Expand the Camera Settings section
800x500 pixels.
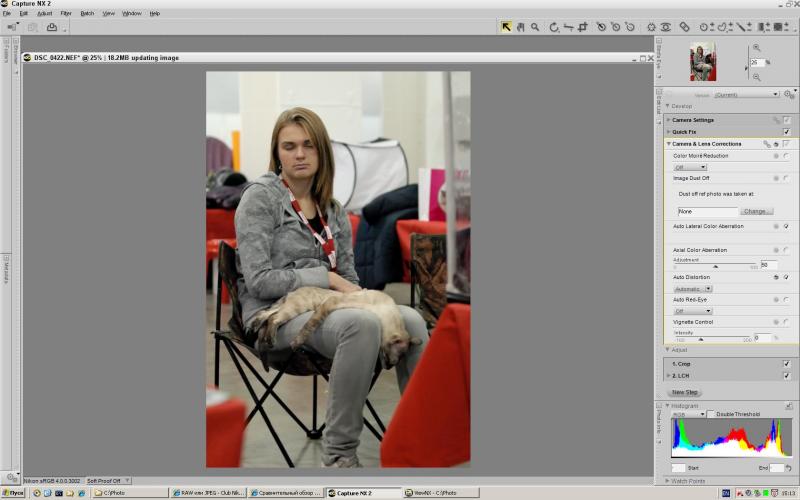[x=668, y=120]
